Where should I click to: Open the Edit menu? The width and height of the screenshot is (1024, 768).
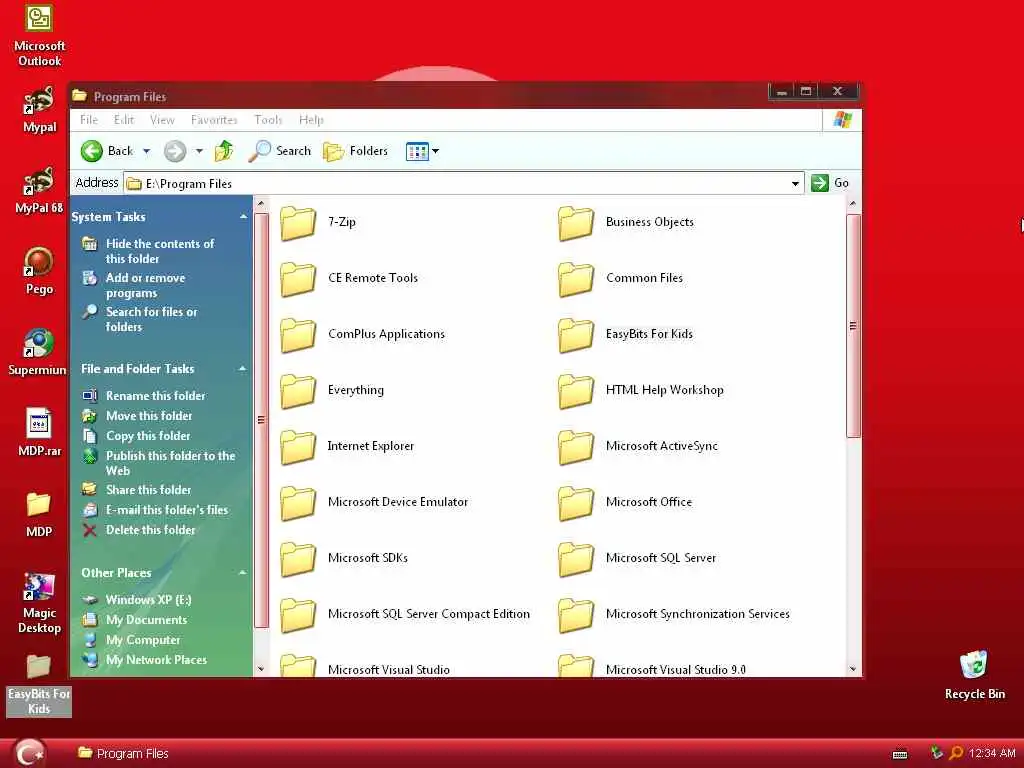click(123, 120)
